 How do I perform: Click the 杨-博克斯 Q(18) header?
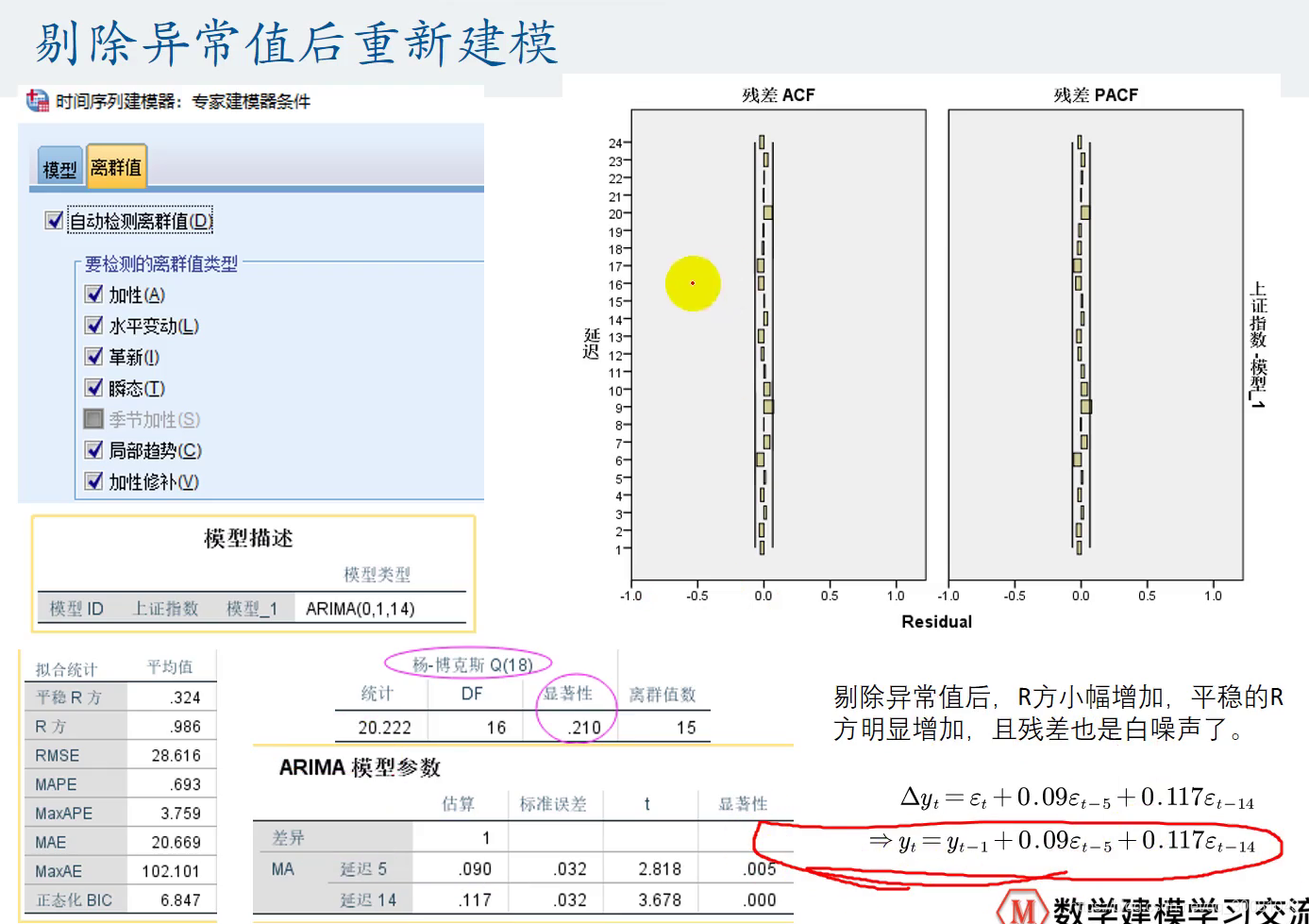[472, 664]
